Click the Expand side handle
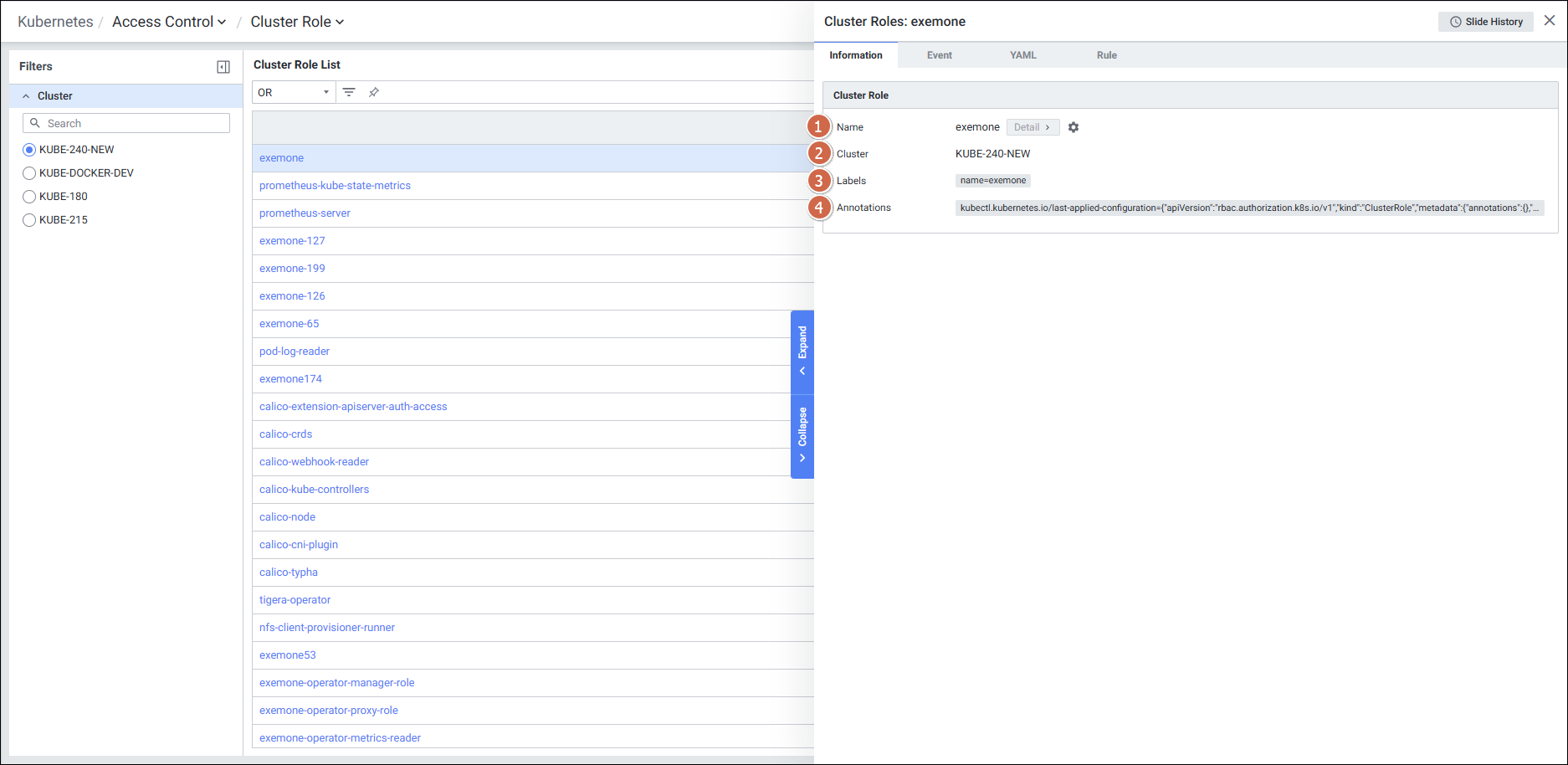1568x765 pixels. (x=802, y=352)
